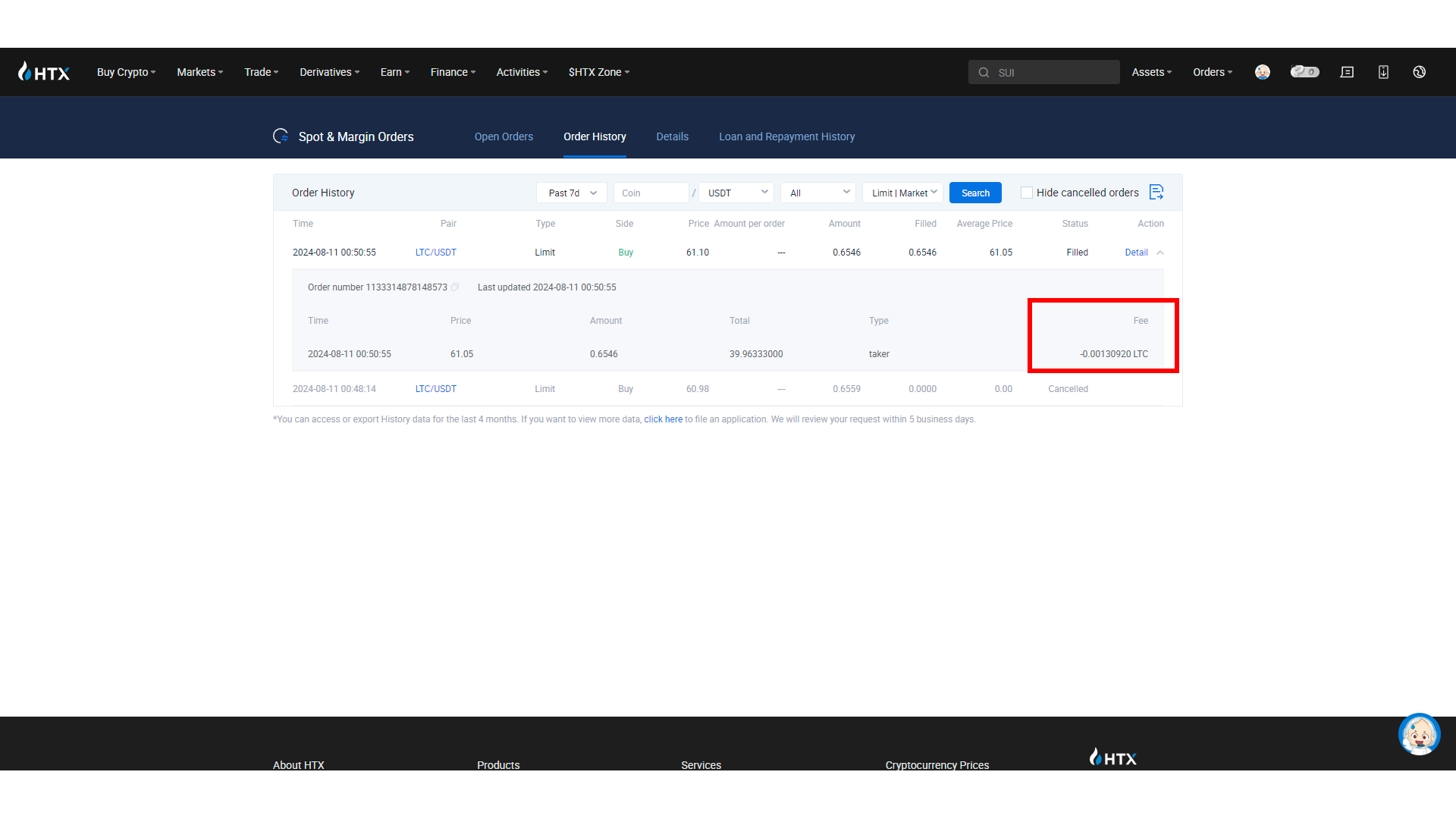
Task: Click the Last updated 2024-08-11 00:50:55 text
Action: (x=547, y=287)
